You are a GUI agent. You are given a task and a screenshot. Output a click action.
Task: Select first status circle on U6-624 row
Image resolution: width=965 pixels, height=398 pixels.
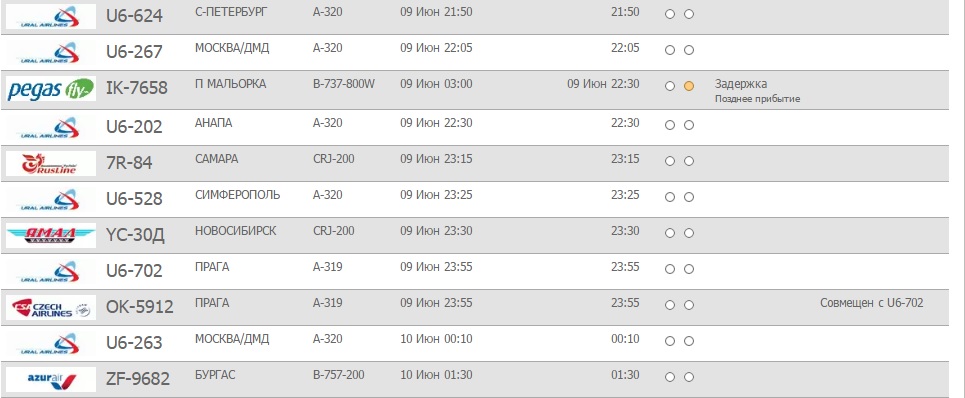coord(670,14)
